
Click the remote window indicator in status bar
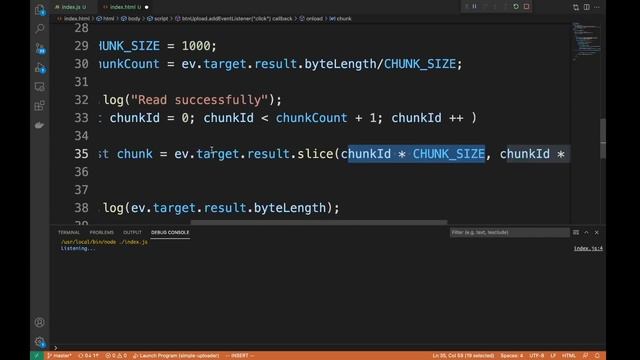coord(37,356)
